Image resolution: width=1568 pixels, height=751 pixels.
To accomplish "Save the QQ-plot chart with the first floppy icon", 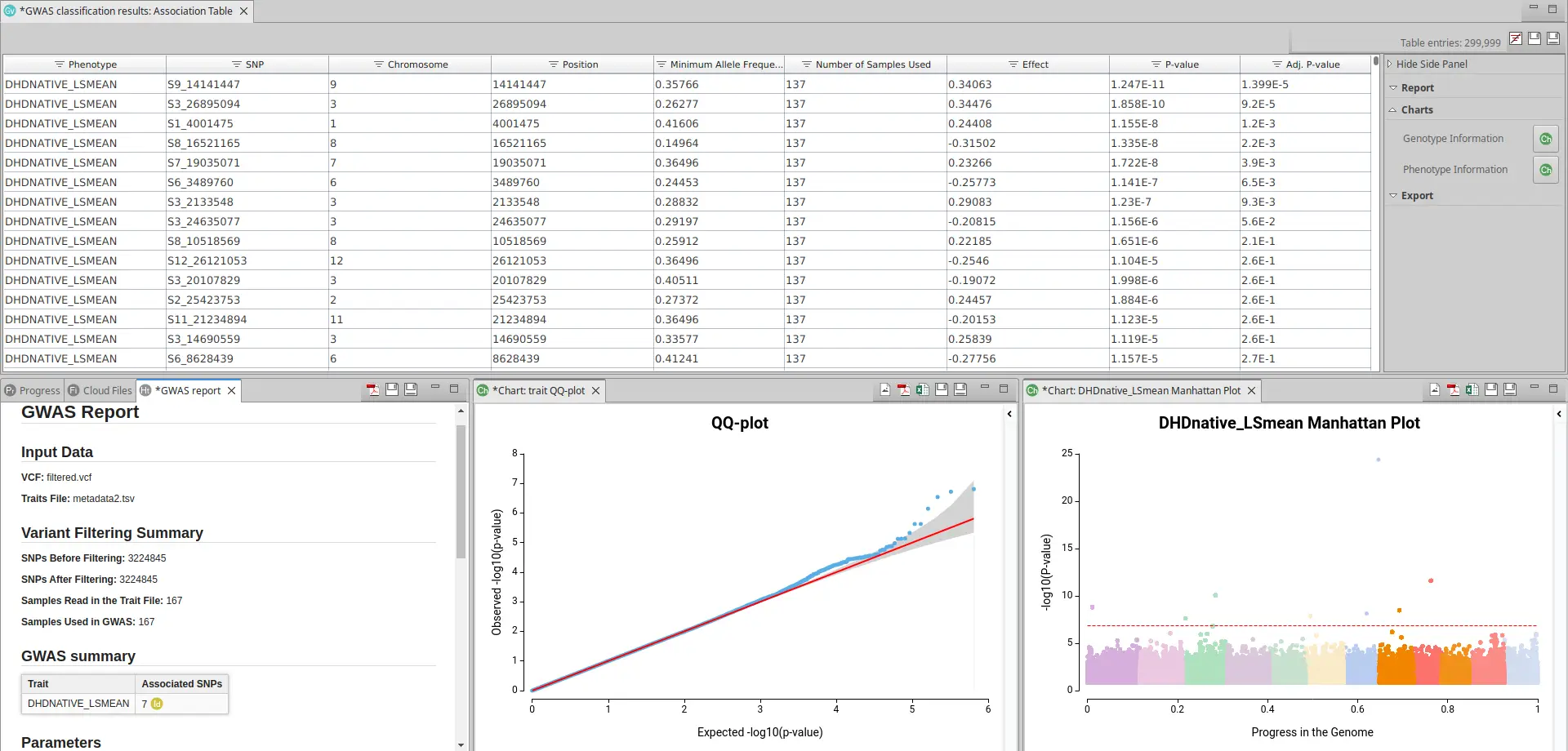I will (942, 390).
